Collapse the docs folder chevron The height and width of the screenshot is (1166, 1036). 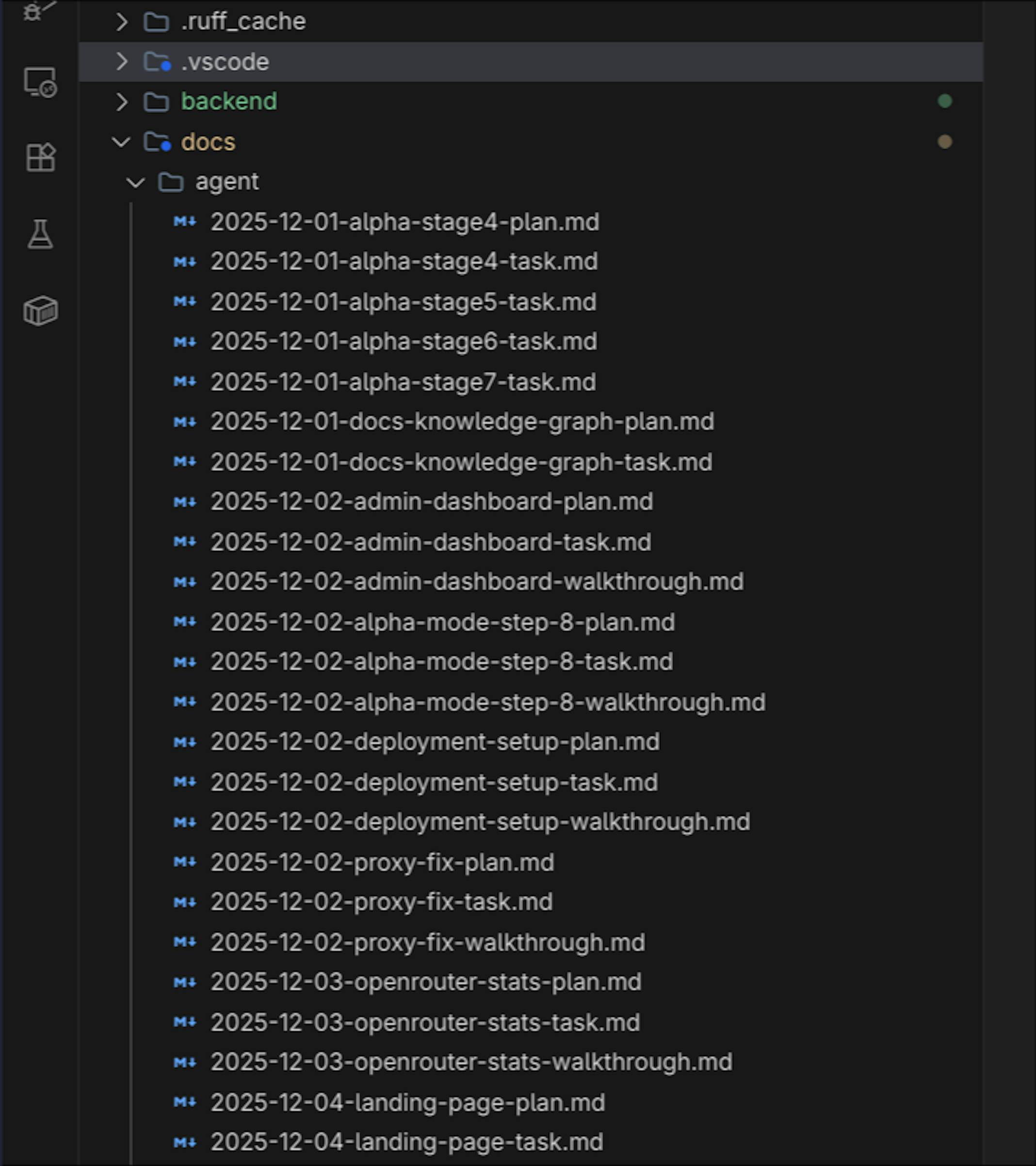121,142
